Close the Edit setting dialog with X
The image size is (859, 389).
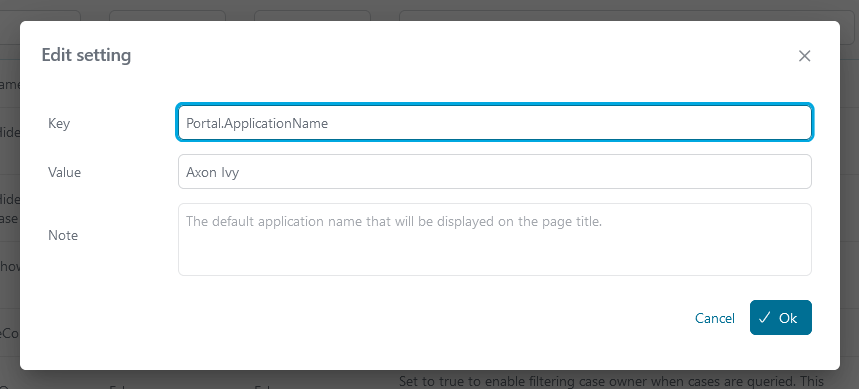click(x=804, y=56)
